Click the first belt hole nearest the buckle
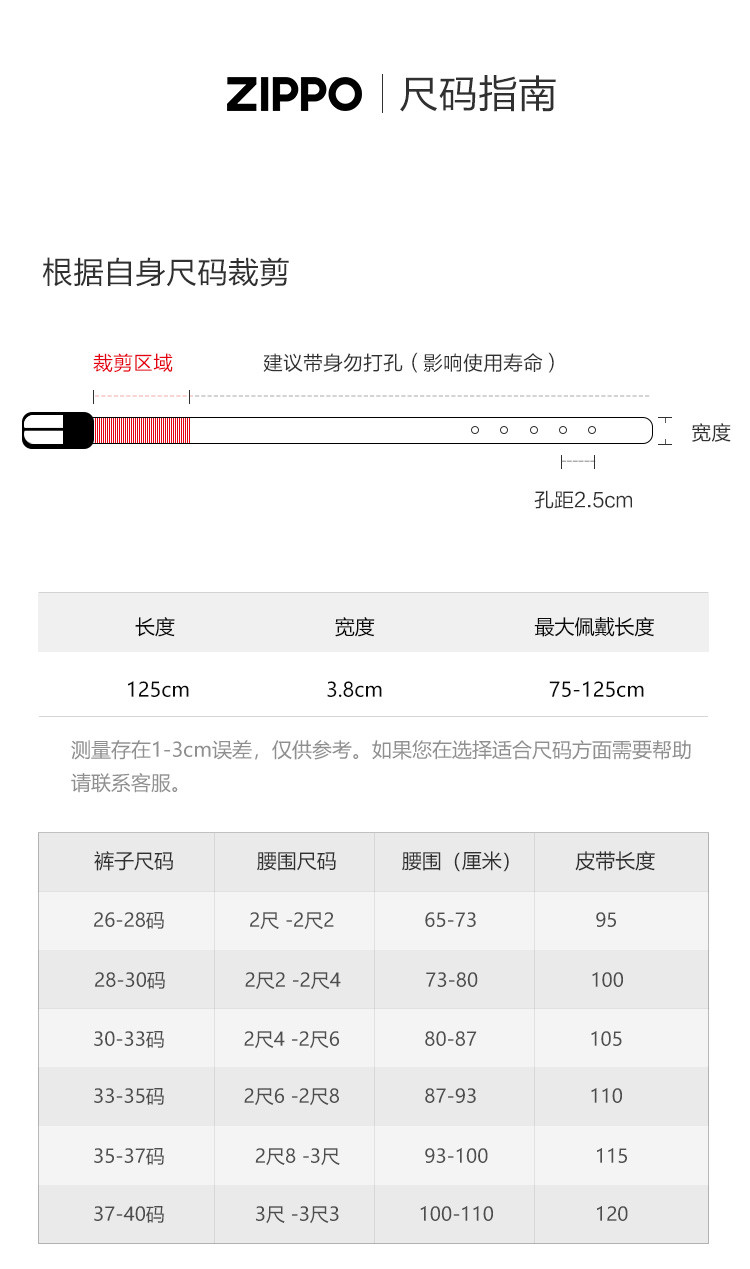Image resolution: width=750 pixels, height=1269 pixels. (x=475, y=430)
